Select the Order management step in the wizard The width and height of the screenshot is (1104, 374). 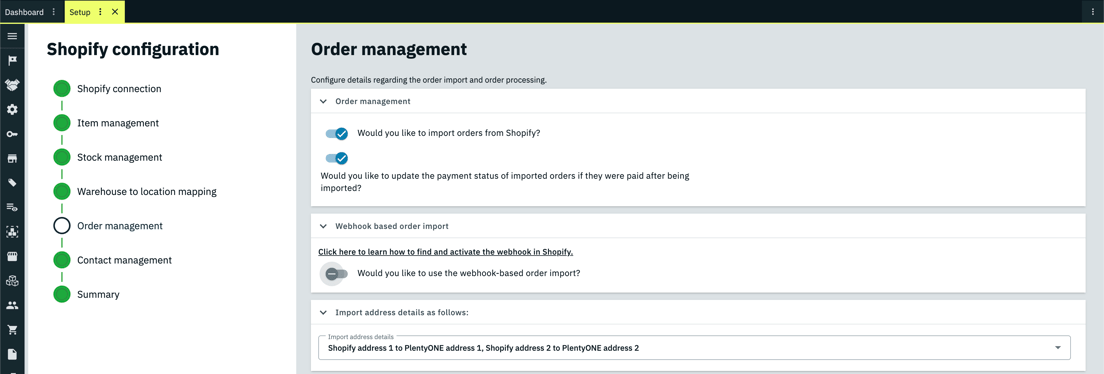pyautogui.click(x=120, y=226)
